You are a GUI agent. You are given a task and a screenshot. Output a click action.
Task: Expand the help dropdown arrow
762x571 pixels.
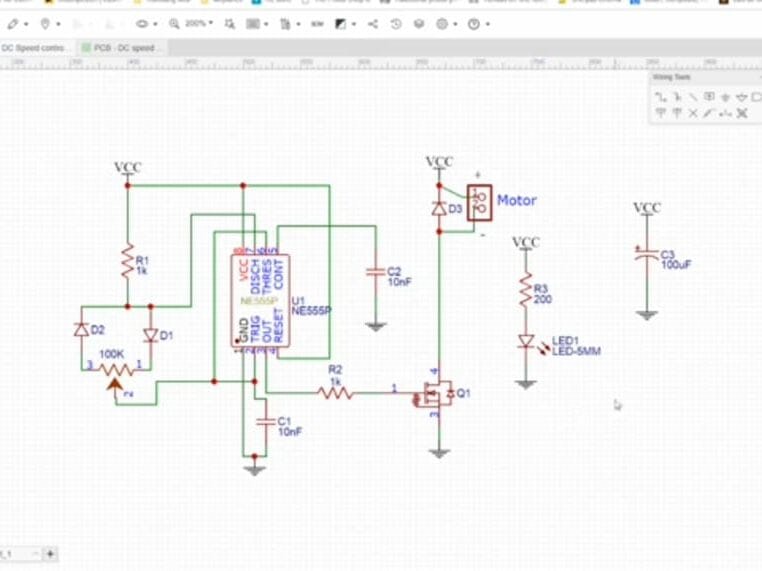coord(487,24)
